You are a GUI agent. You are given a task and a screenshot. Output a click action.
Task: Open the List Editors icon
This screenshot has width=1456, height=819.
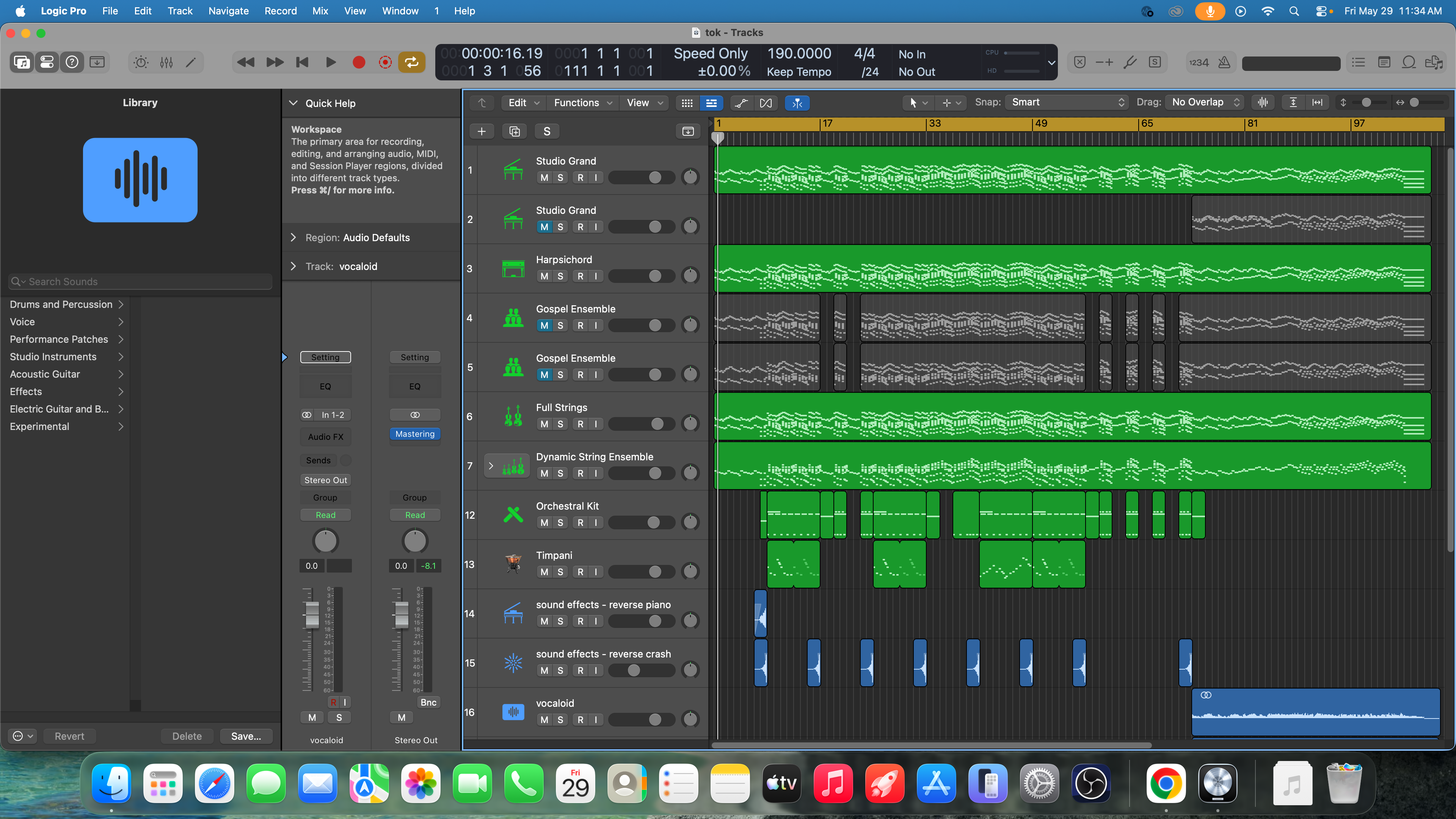coord(1359,62)
